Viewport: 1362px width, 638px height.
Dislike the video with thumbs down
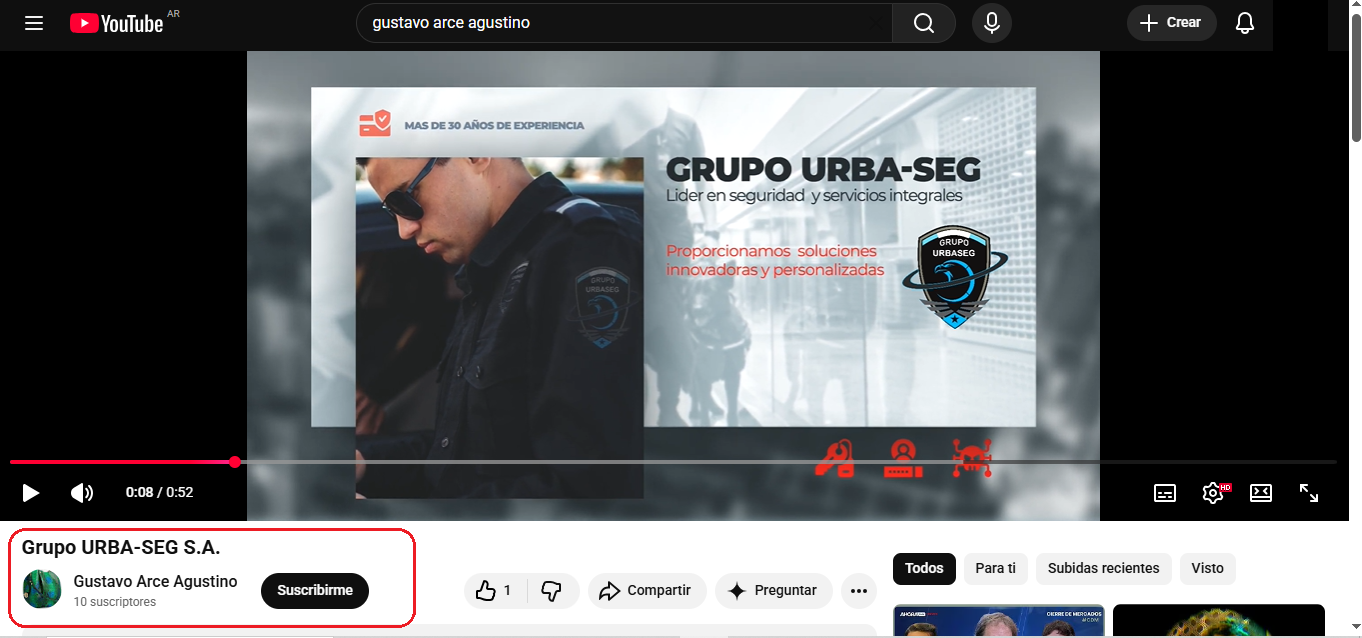pos(551,591)
